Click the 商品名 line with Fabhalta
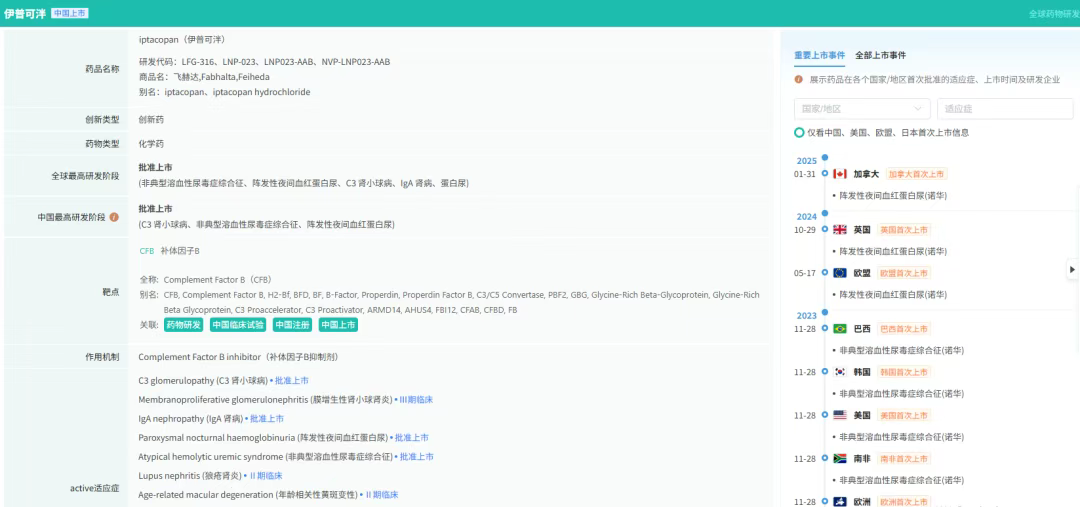Screen dimensions: 1080x507 point(205,76)
